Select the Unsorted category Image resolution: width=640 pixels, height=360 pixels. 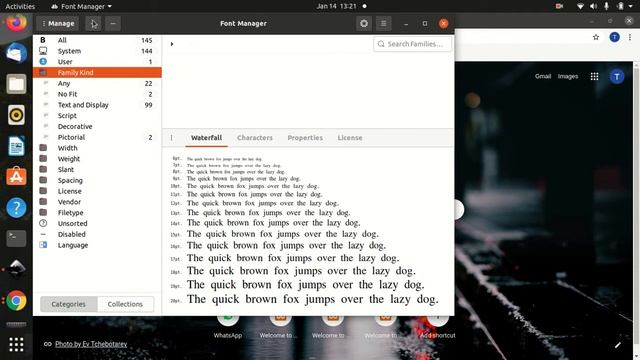(x=97, y=223)
